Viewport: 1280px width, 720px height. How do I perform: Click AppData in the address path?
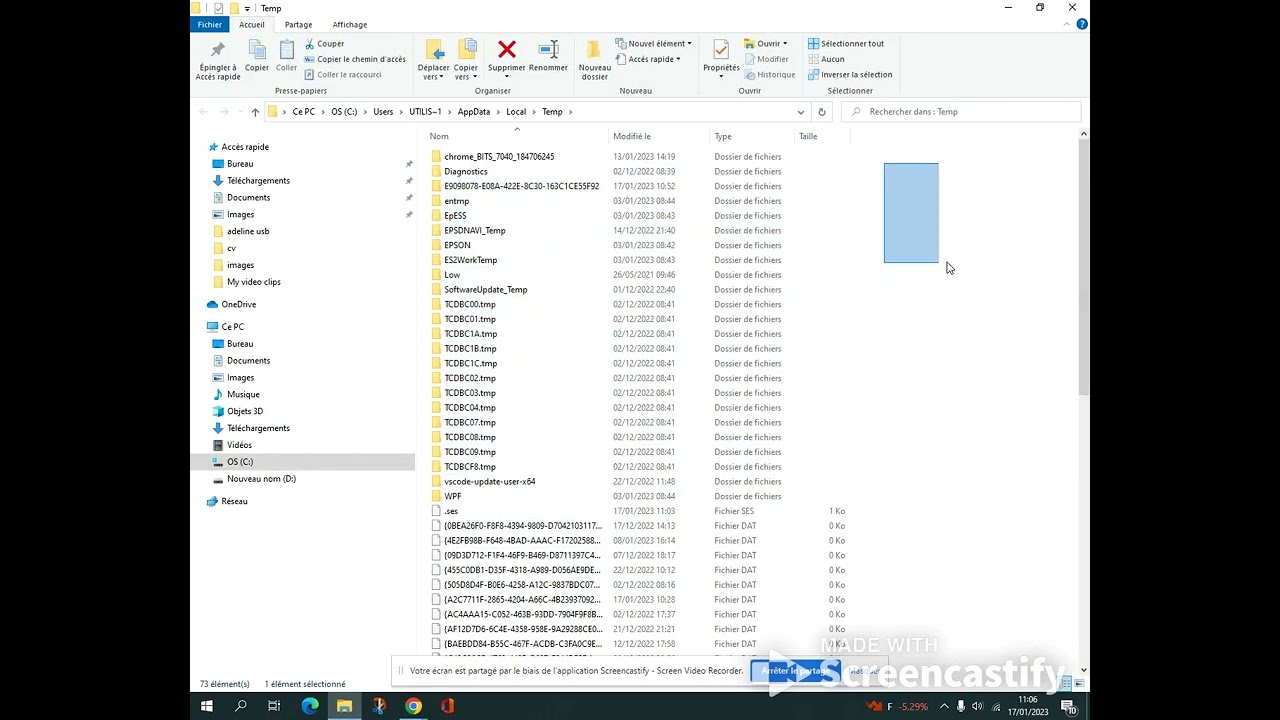tap(474, 112)
